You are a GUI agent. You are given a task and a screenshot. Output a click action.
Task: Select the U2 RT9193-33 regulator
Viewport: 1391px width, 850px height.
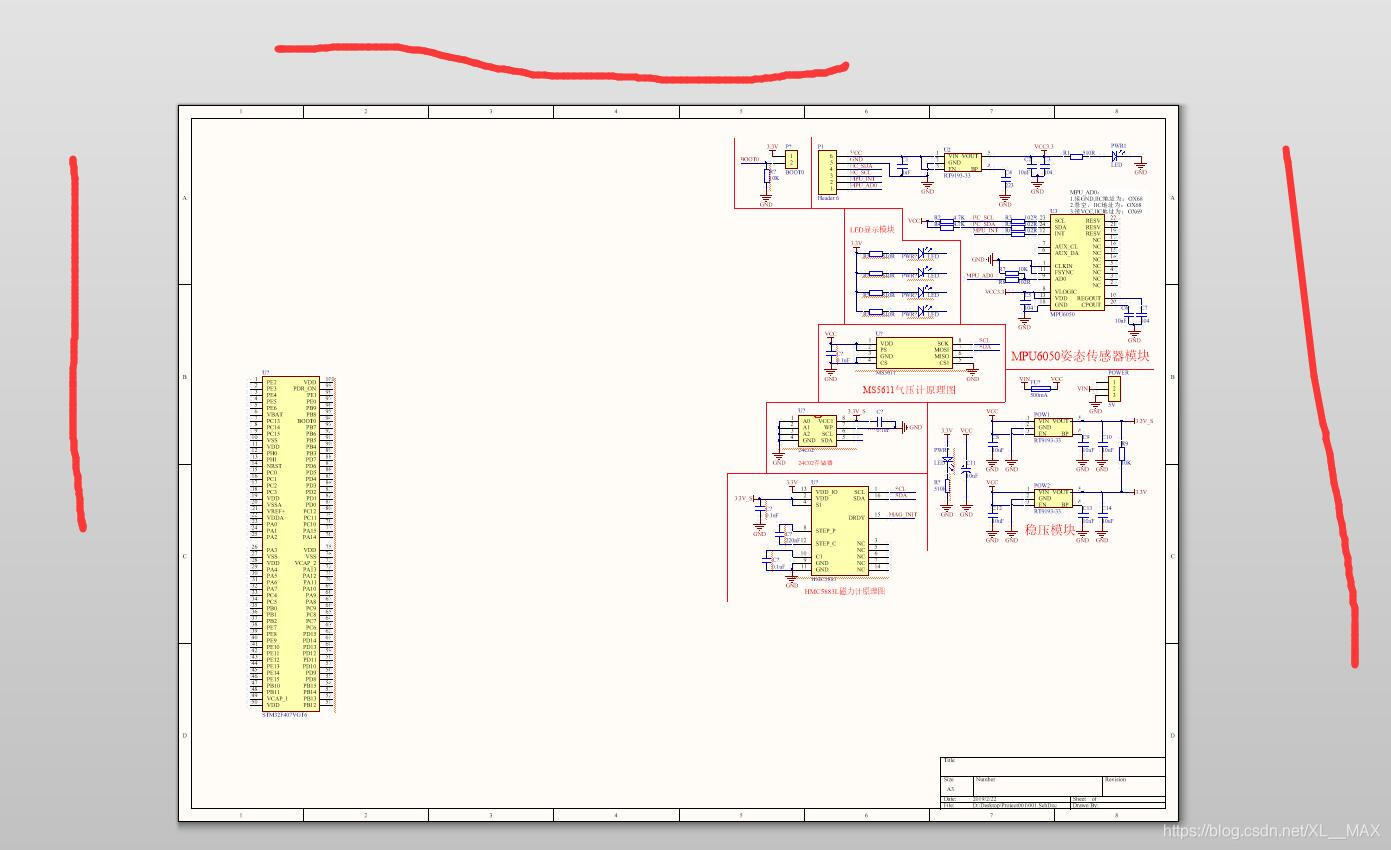pyautogui.click(x=963, y=162)
